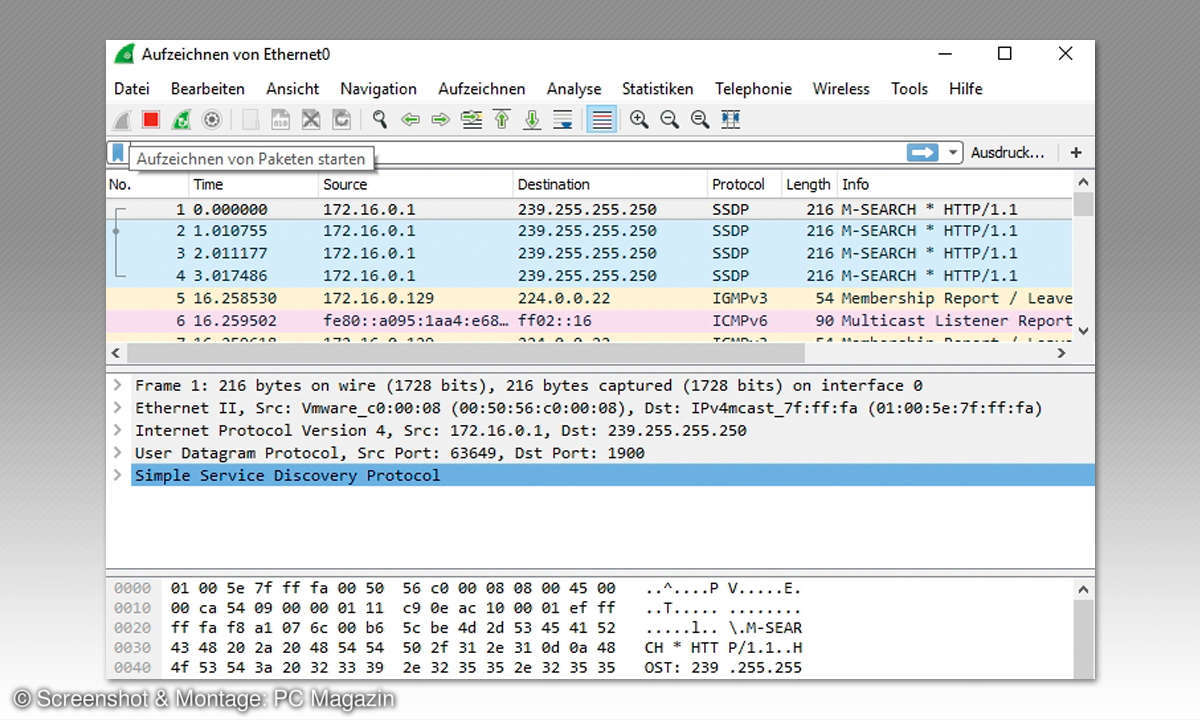Click hex offset row 0020 in bytes pane
Image resolution: width=1200 pixels, height=720 pixels.
(132, 628)
